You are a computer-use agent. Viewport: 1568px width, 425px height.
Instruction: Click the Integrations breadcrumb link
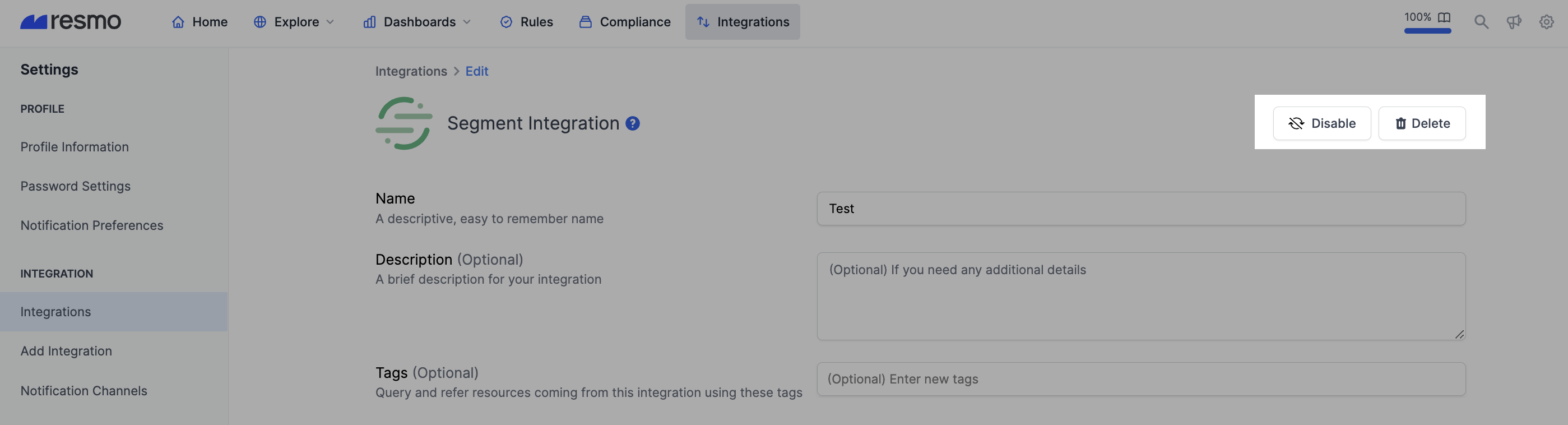click(x=411, y=71)
